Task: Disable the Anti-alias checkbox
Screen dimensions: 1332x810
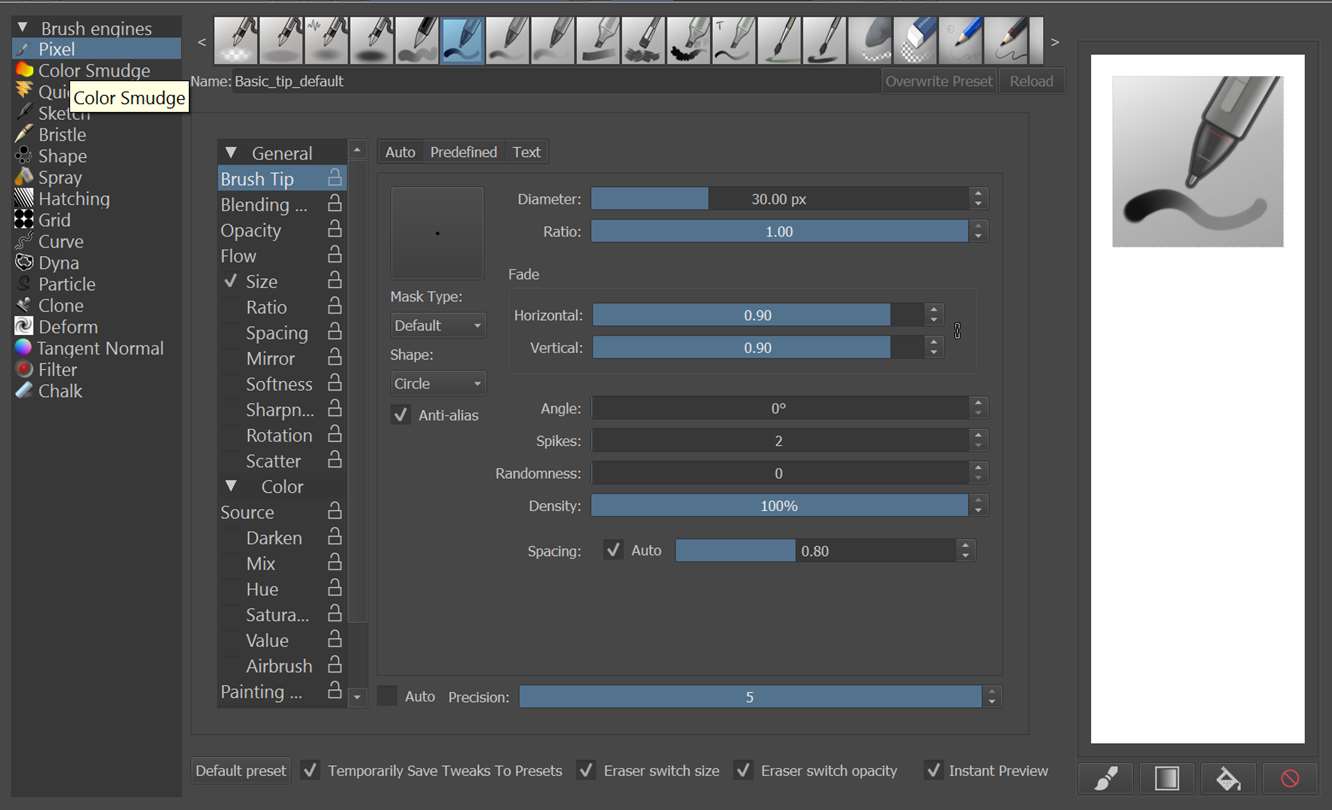Action: (401, 415)
